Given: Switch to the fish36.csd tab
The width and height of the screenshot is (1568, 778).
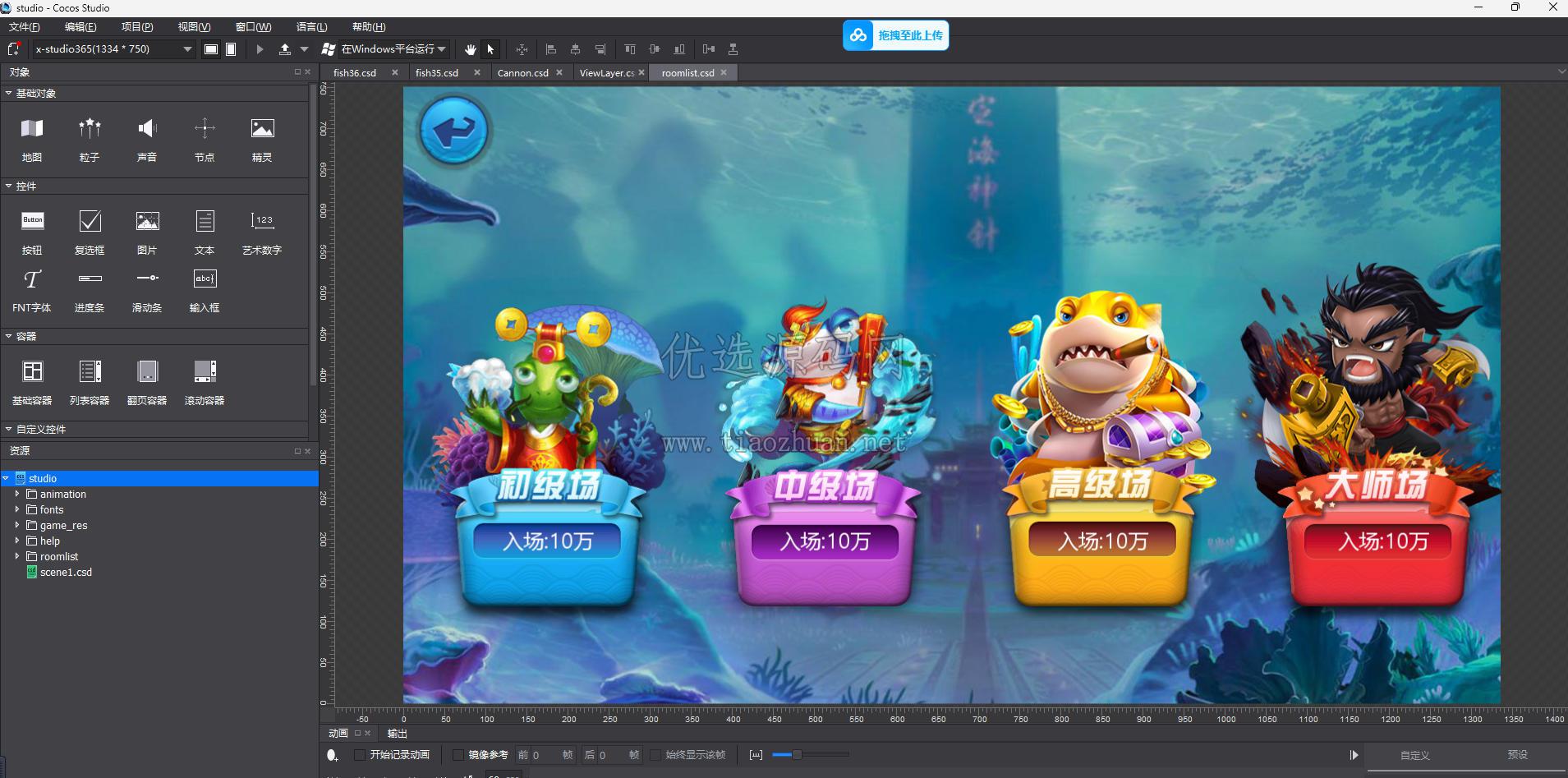Looking at the screenshot, I should pyautogui.click(x=355, y=73).
